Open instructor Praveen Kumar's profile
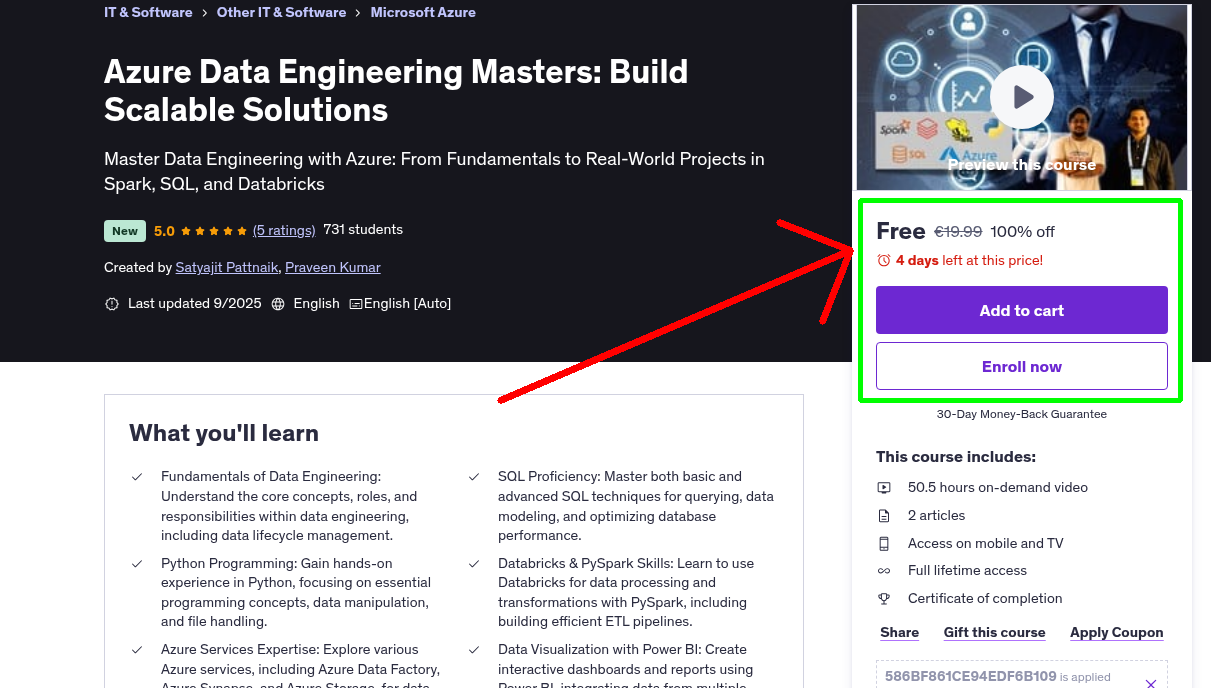The width and height of the screenshot is (1211, 688). click(333, 267)
